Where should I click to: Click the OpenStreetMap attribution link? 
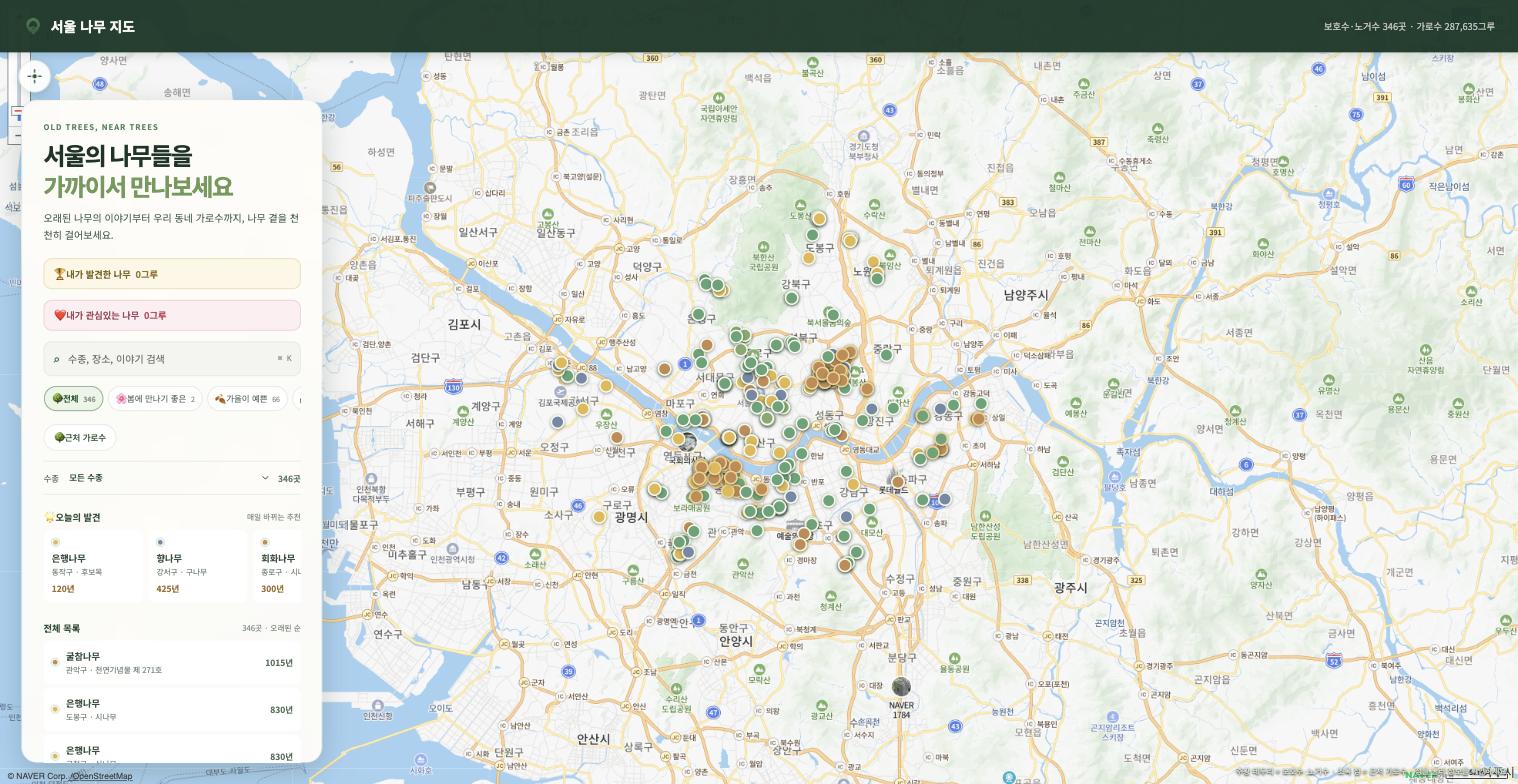click(x=102, y=776)
